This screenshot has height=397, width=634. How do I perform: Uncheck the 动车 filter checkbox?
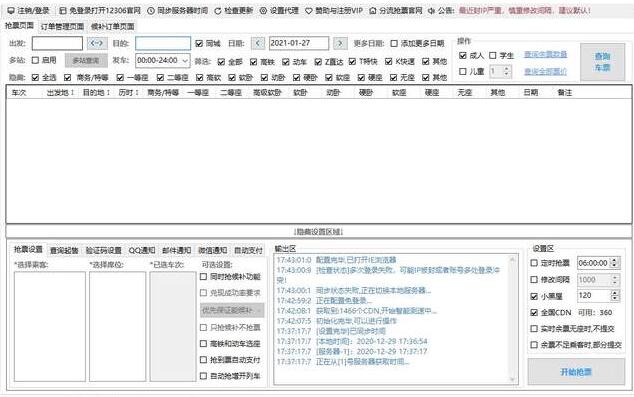[286, 61]
